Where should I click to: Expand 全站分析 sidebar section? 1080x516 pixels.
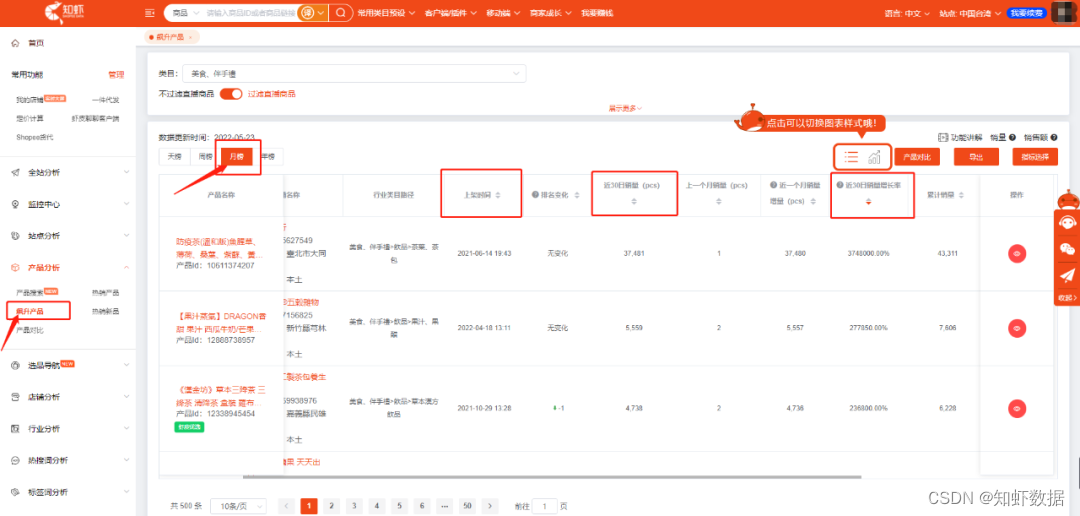click(x=70, y=172)
